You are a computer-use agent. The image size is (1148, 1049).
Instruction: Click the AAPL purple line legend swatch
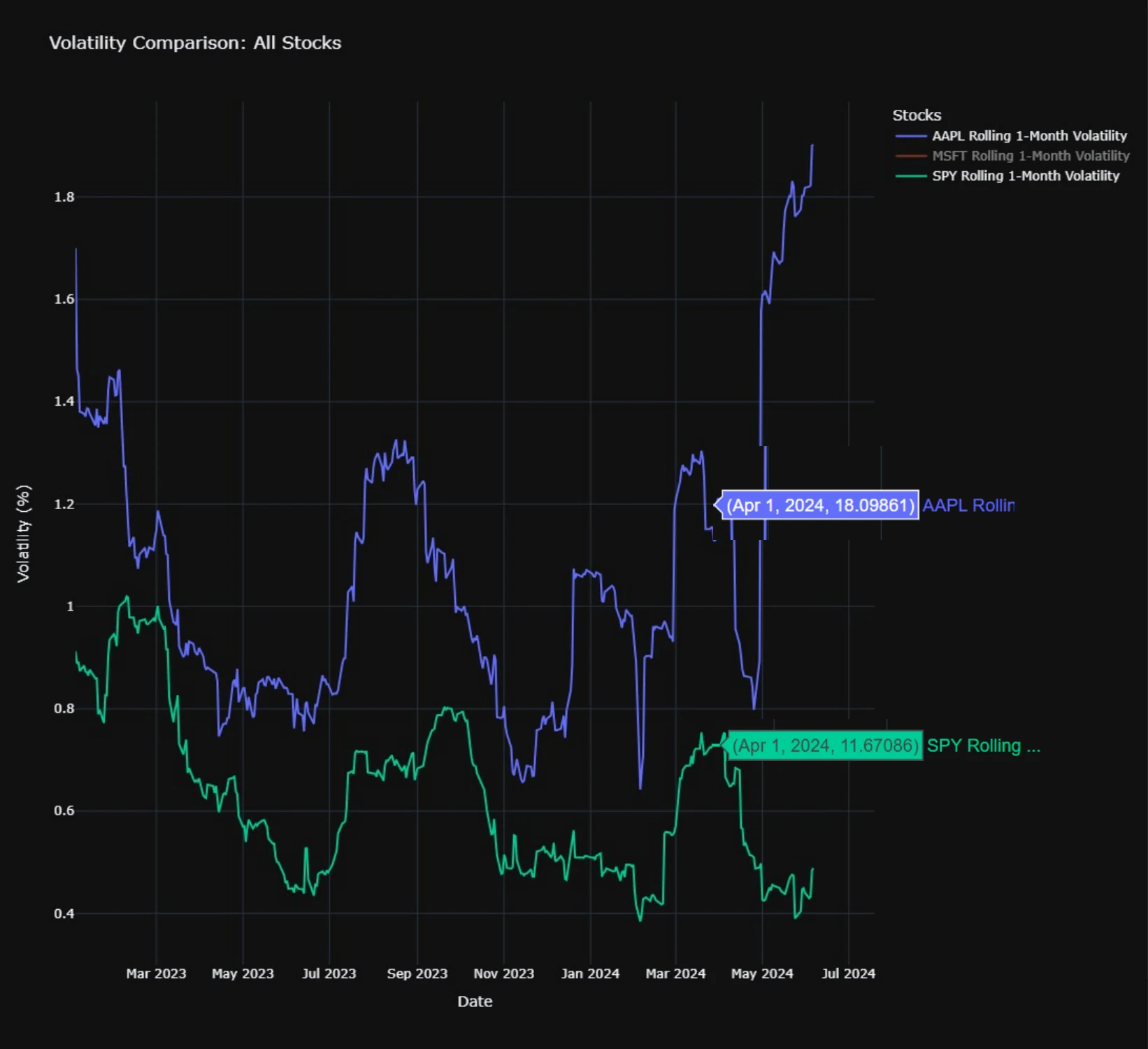[x=911, y=136]
